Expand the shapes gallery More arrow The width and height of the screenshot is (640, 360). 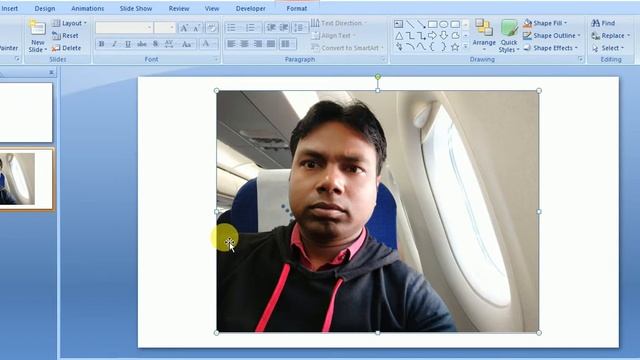[x=466, y=47]
